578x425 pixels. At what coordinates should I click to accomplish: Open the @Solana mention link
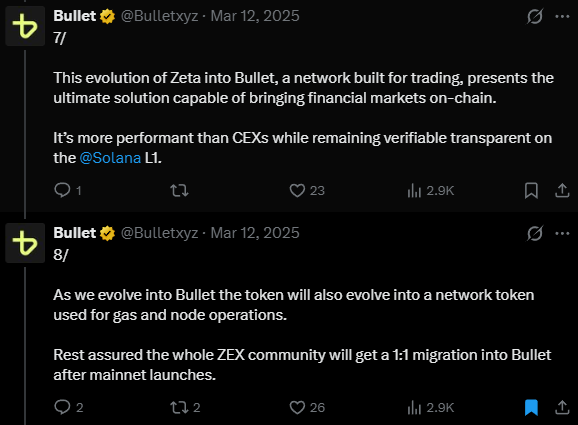110,158
